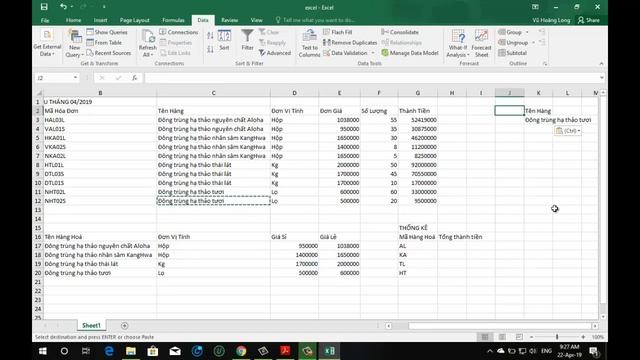Switch to Insert tab
Image resolution: width=640 pixels, height=360 pixels.
[100, 20]
